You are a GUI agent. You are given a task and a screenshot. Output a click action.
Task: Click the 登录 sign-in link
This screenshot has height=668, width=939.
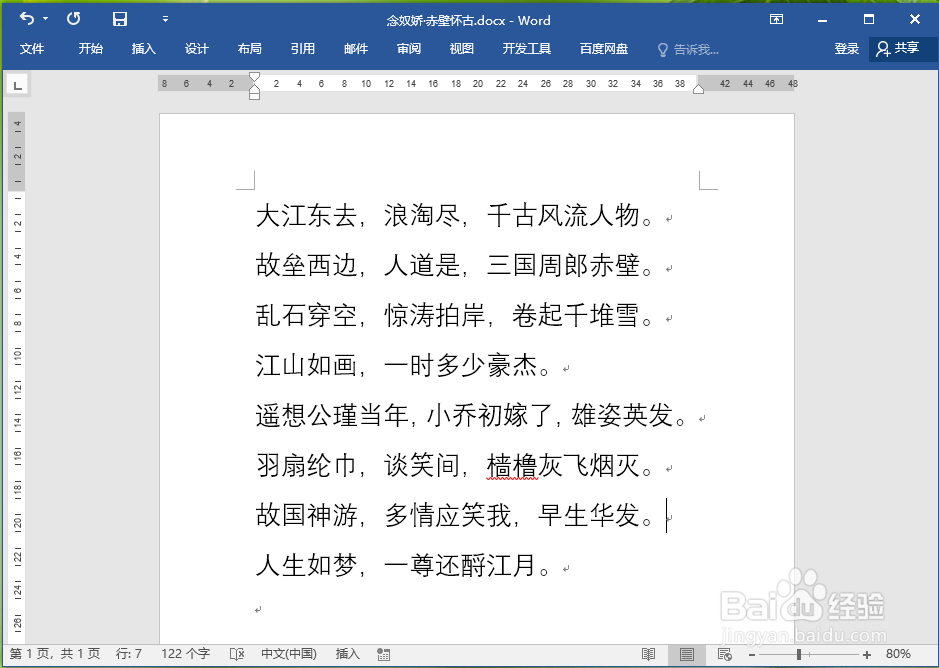[x=846, y=49]
